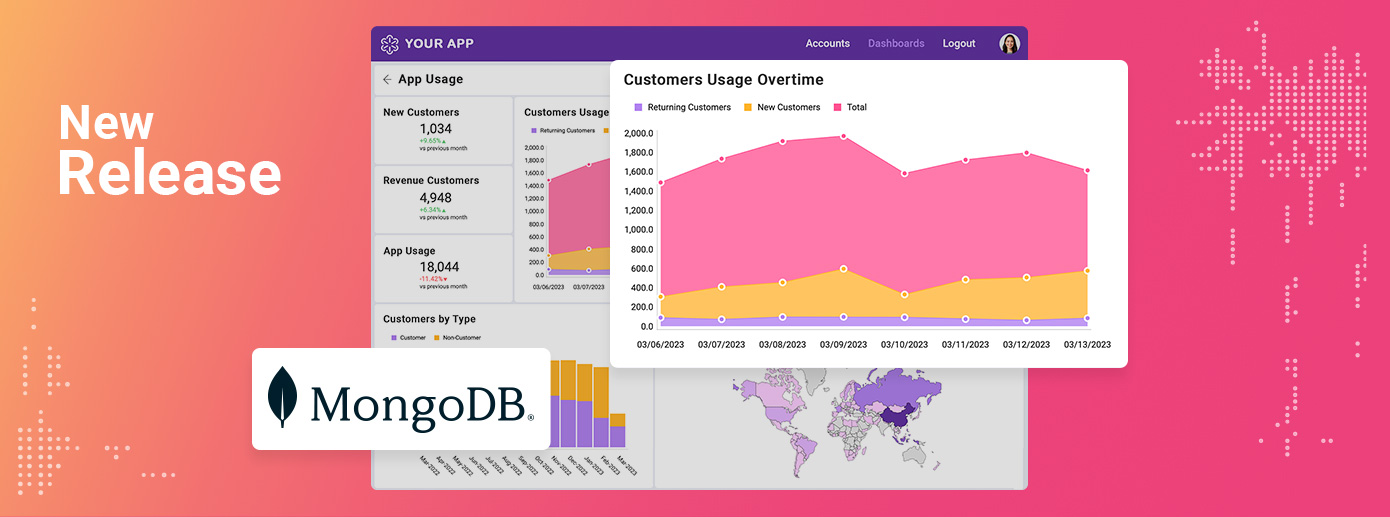Click the 1,000.0 label on the large chart

(638, 230)
